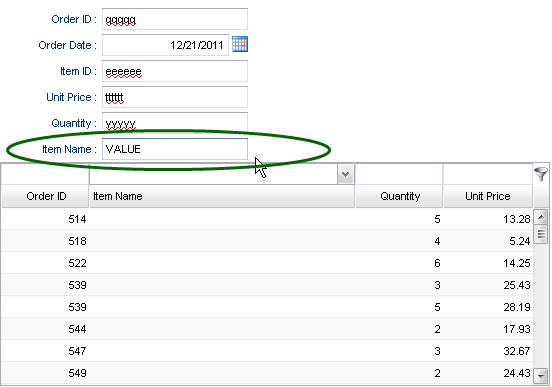The height and width of the screenshot is (387, 552).
Task: Click the table scrollbar thumb
Action: (x=541, y=234)
